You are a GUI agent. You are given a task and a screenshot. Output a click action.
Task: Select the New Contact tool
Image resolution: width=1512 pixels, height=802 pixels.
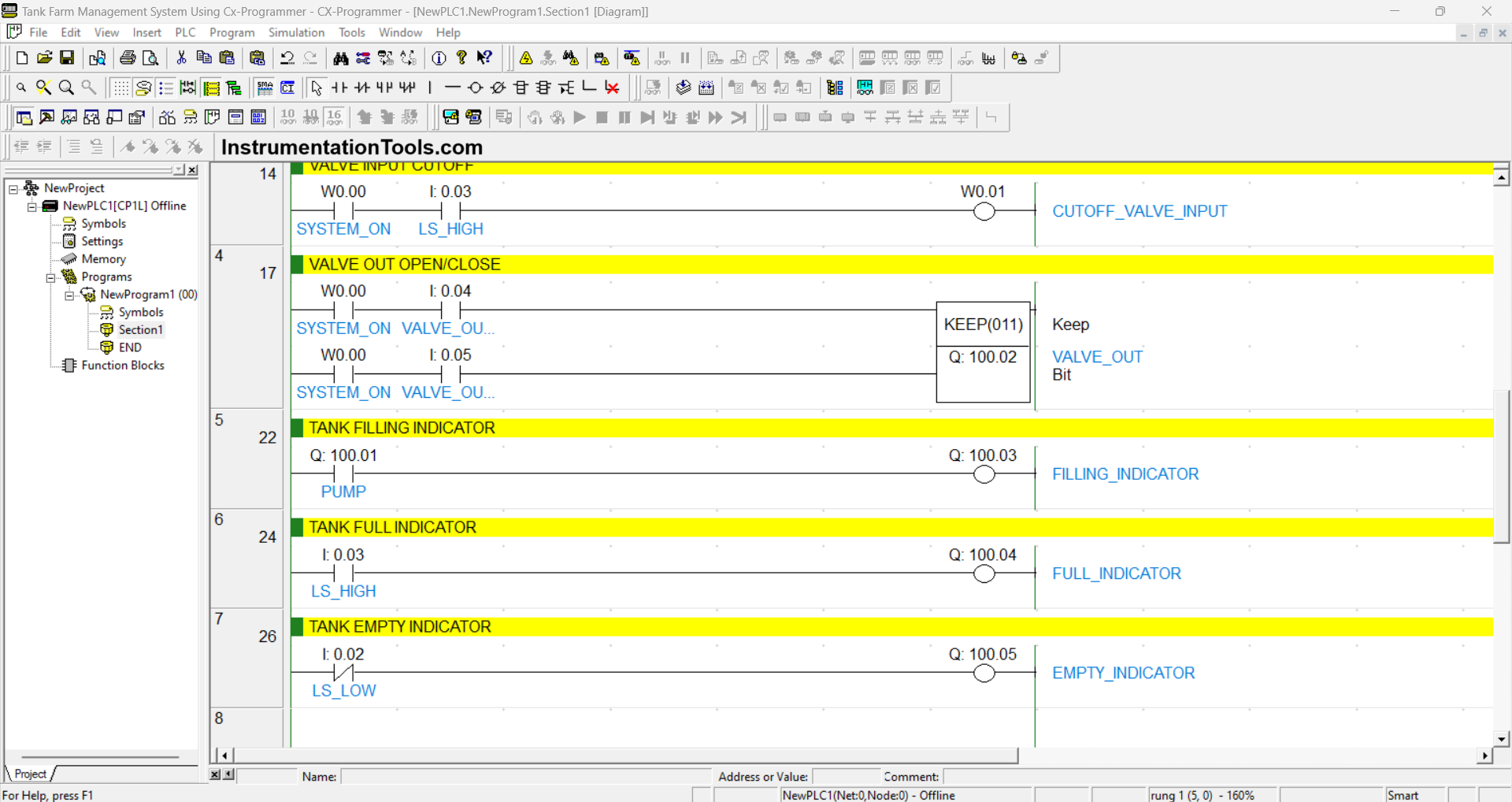pyautogui.click(x=339, y=87)
